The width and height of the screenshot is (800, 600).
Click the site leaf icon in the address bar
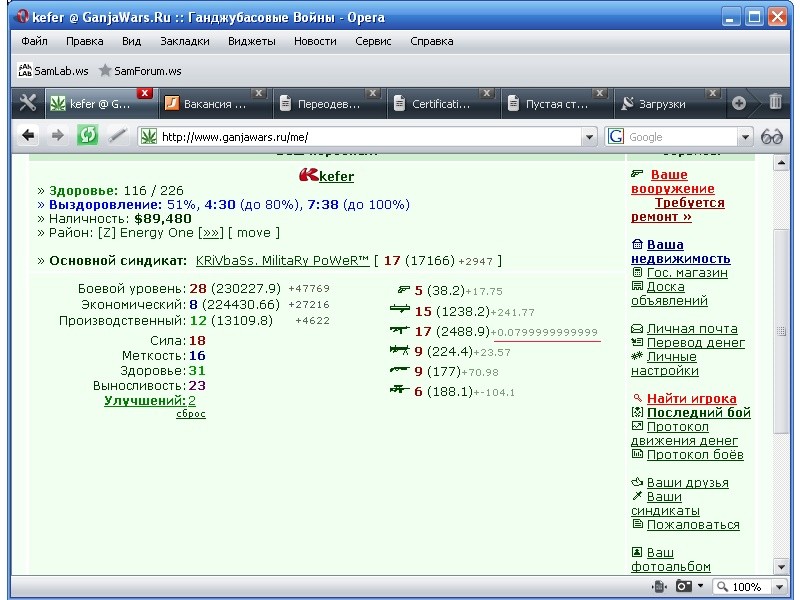point(148,136)
